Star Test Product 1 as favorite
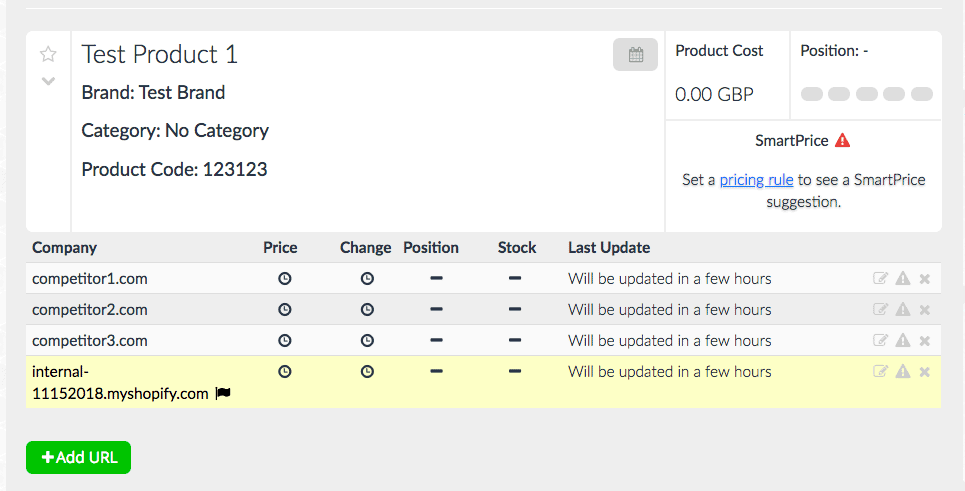The height and width of the screenshot is (491, 965). point(48,54)
